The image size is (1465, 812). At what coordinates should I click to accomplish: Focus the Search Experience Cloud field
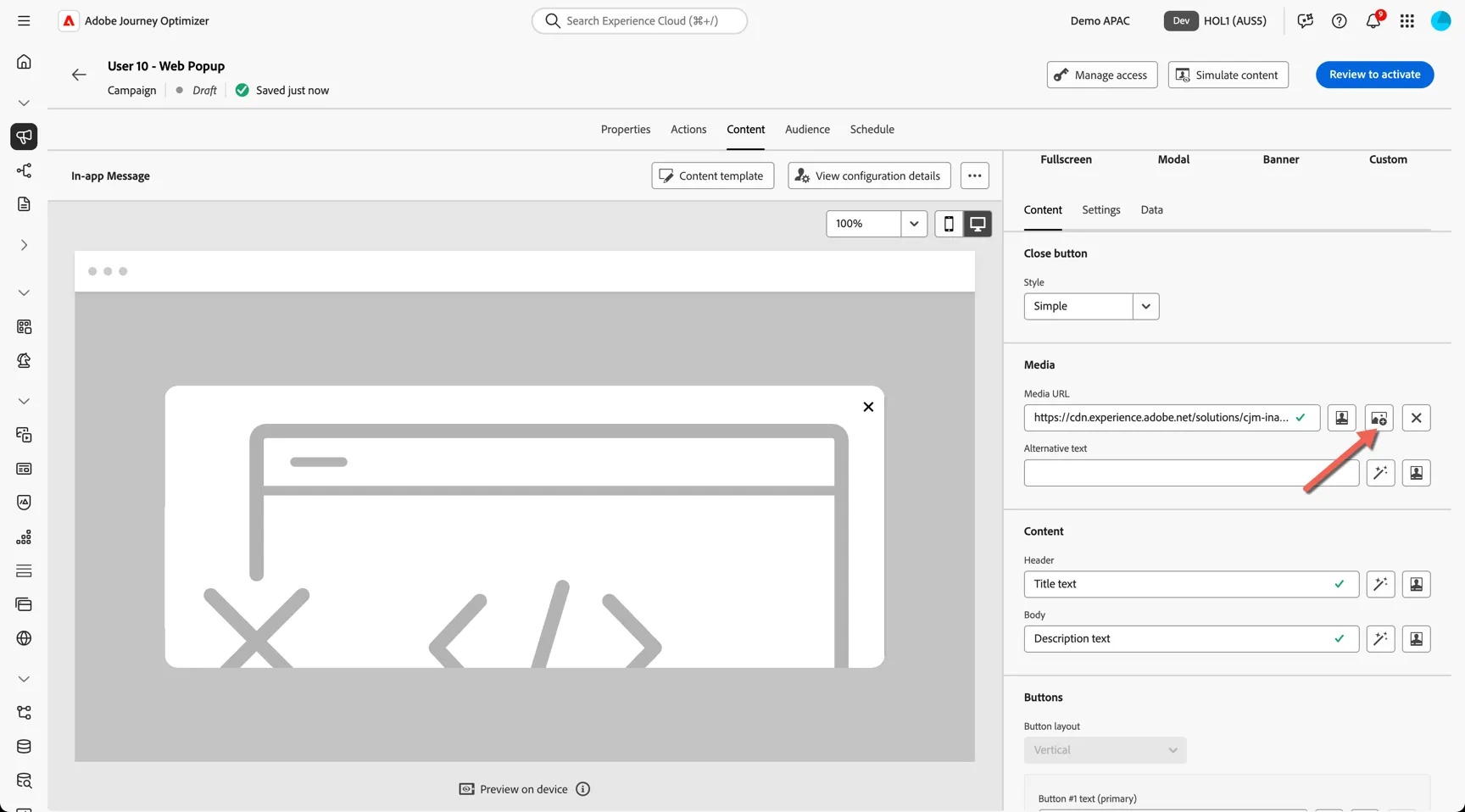639,20
